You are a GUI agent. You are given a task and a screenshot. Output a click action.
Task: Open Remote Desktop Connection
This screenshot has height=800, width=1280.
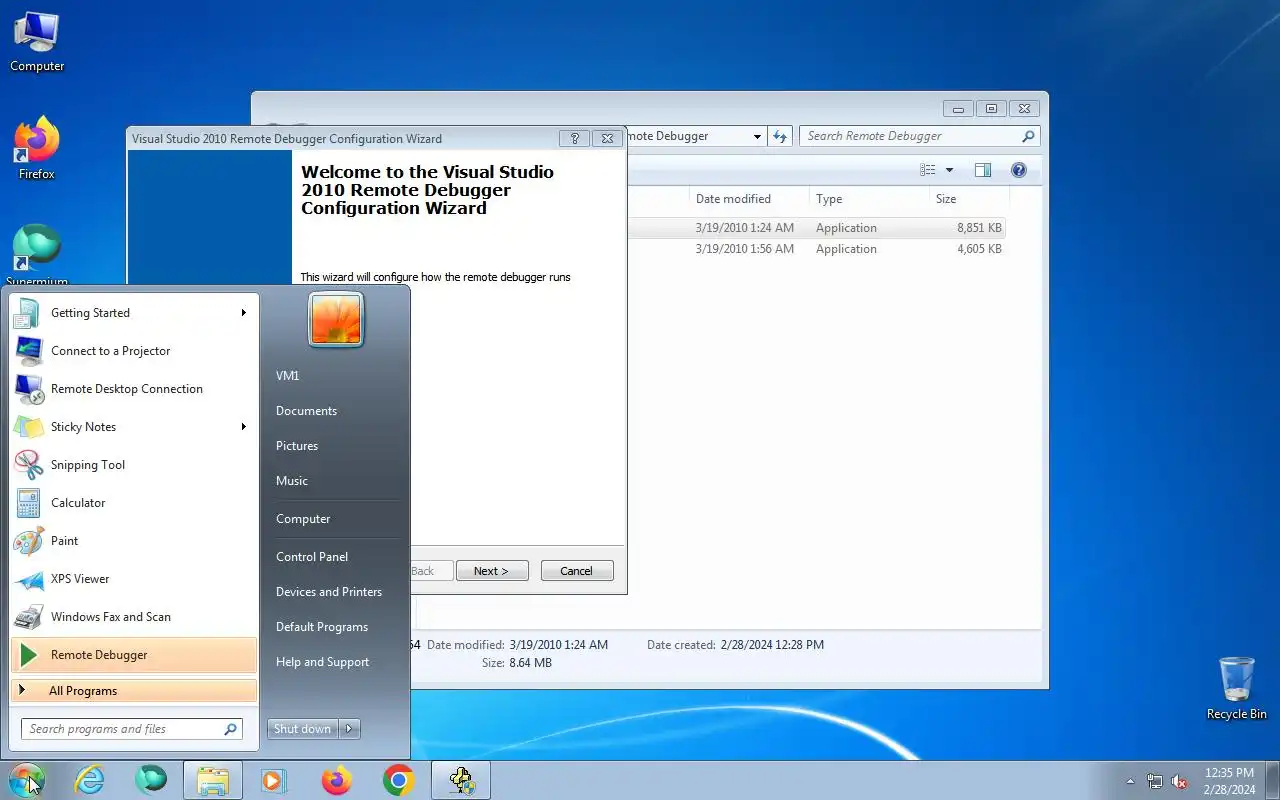133,389
